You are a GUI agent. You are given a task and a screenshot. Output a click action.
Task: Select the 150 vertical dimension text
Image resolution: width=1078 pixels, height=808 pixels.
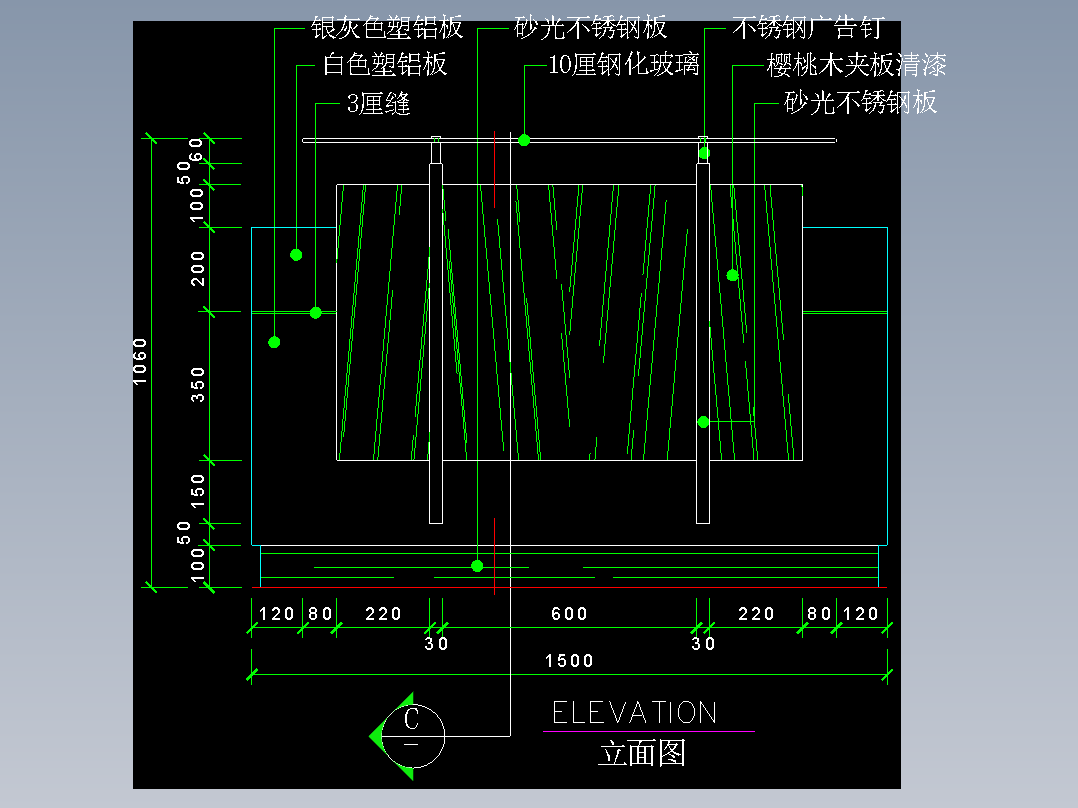pos(198,491)
